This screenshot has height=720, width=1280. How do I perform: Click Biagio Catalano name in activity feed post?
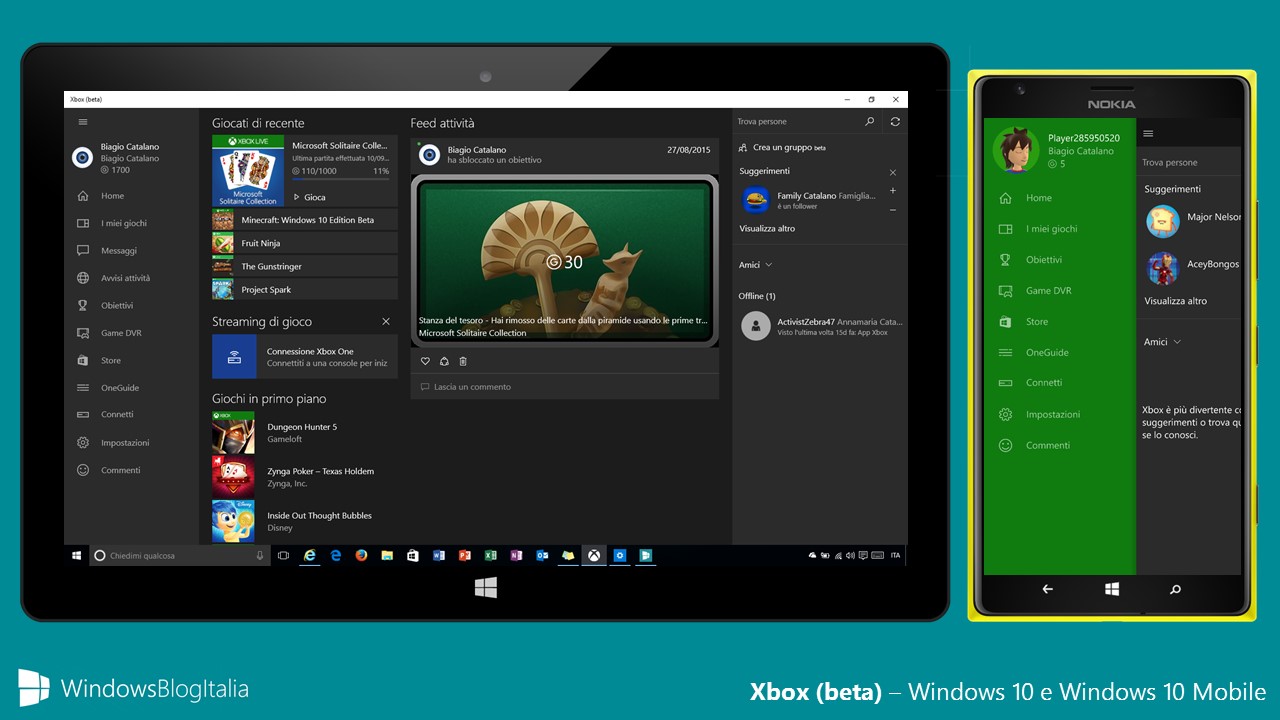pyautogui.click(x=477, y=150)
